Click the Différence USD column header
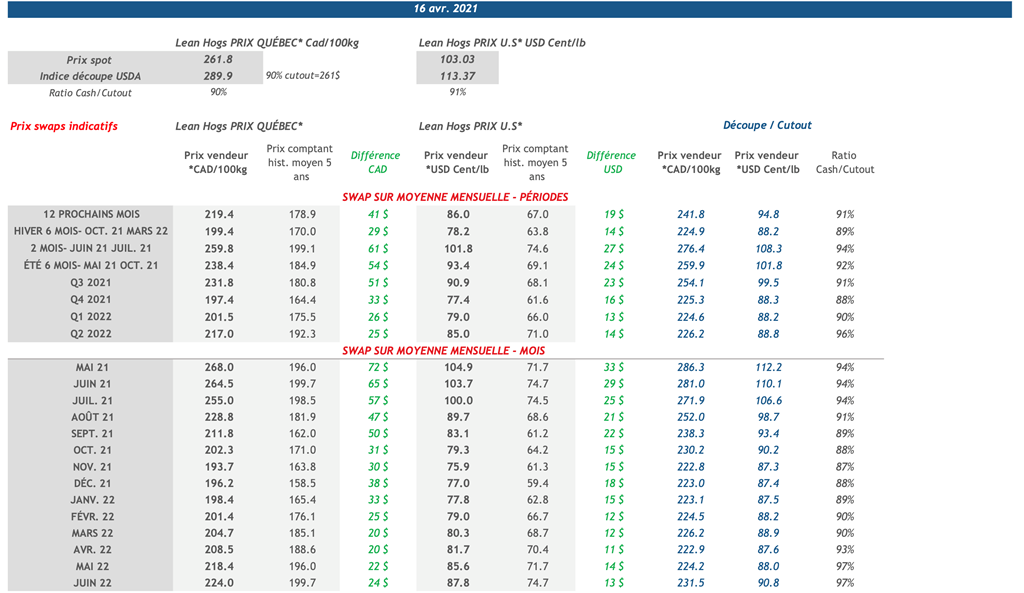The height and width of the screenshot is (593, 1024). [x=611, y=162]
